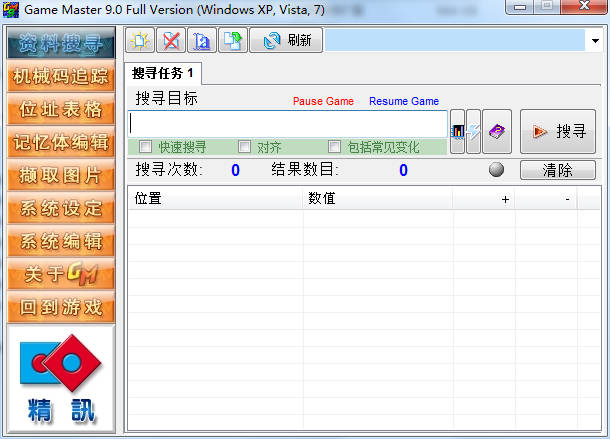The width and height of the screenshot is (610, 439).
Task: Click the delete task icon with red X
Action: [171, 41]
